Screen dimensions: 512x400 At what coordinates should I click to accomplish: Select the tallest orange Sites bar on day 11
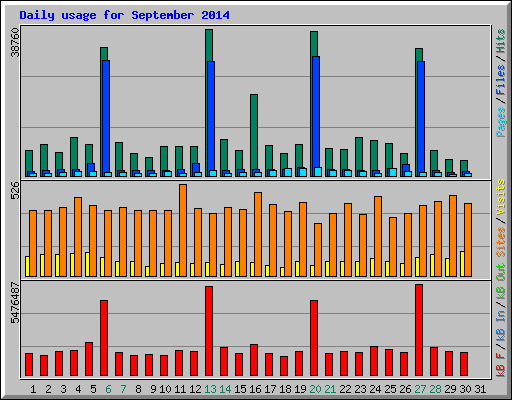point(183,230)
